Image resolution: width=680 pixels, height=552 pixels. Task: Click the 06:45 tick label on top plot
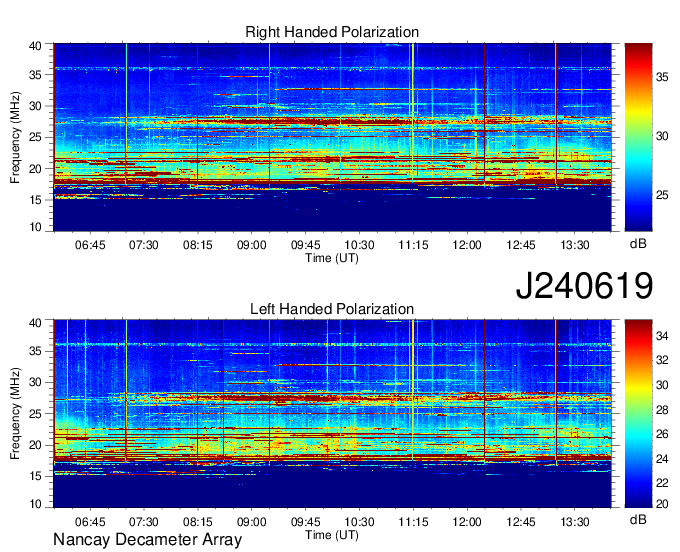[90, 245]
